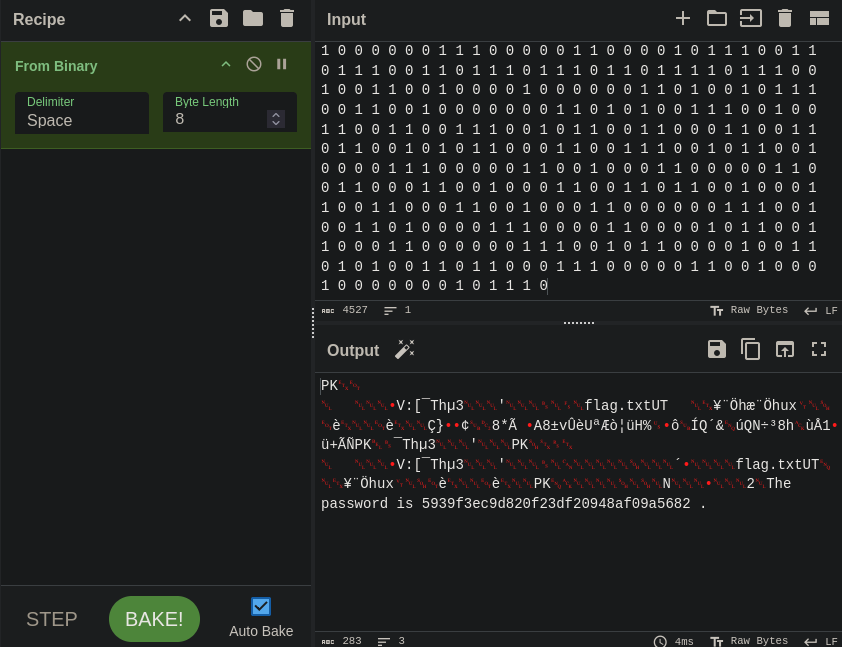Set breakpoint on From Binary
Image resolution: width=842 pixels, height=647 pixels.
tap(282, 64)
